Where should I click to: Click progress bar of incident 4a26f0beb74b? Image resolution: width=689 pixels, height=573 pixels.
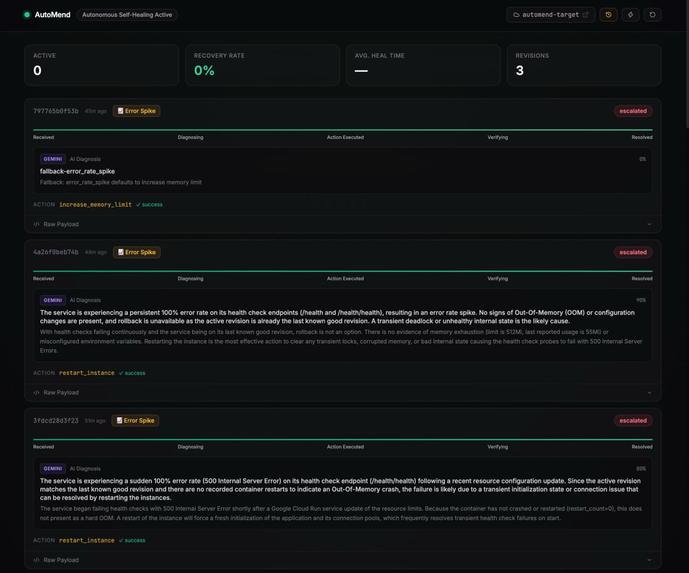[x=343, y=271]
